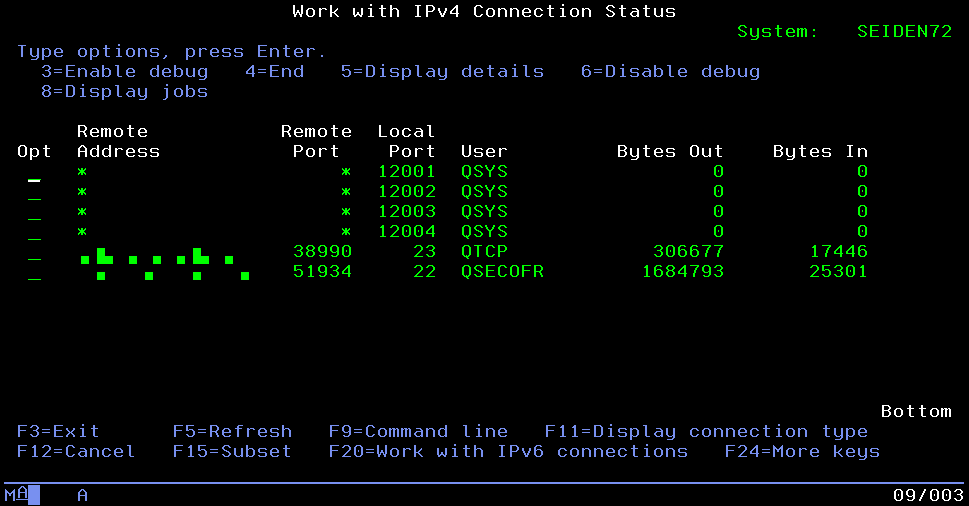Click F3=Exit function key
This screenshot has width=969, height=506.
pos(58,431)
